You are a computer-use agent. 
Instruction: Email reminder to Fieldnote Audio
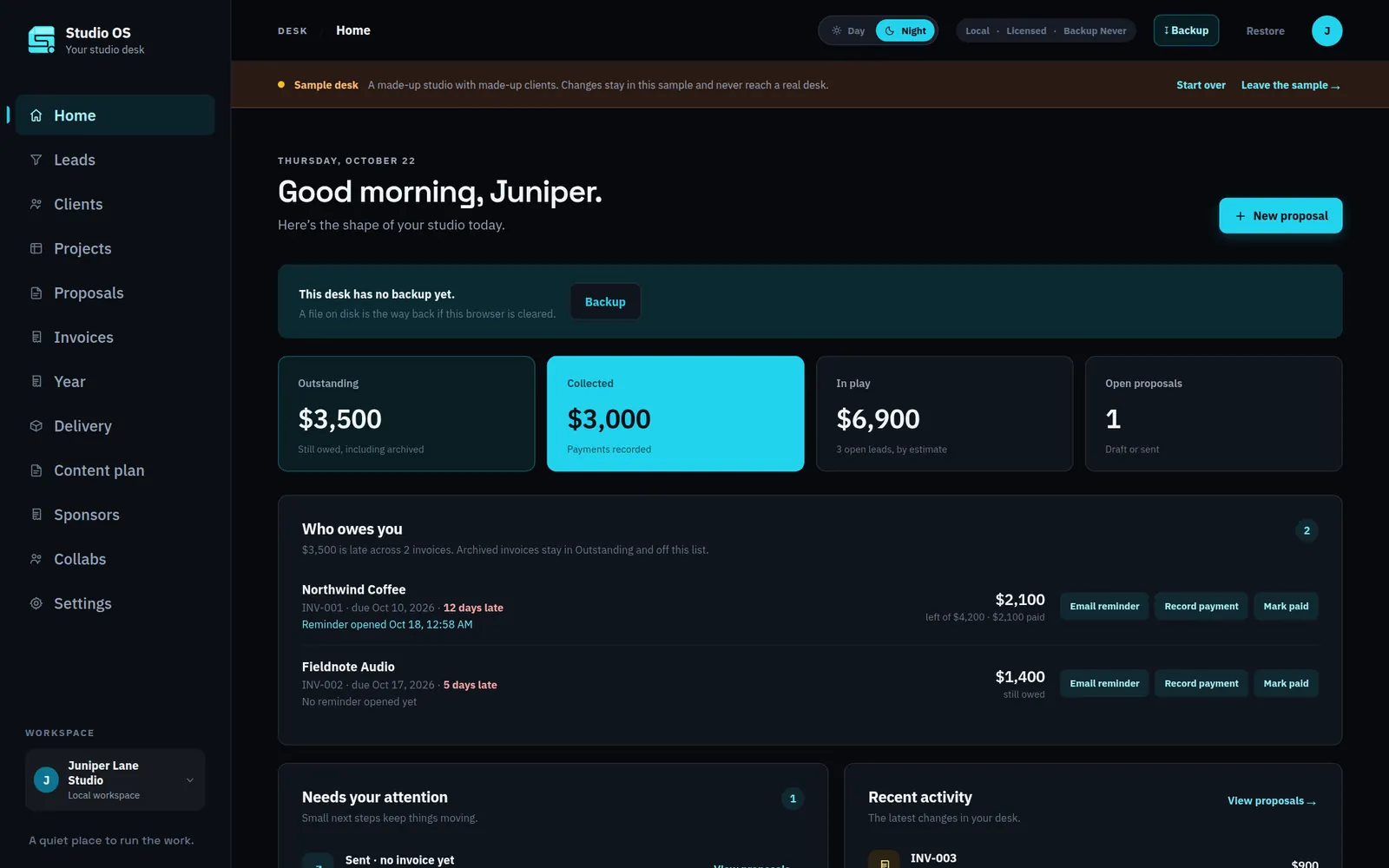[1104, 683]
